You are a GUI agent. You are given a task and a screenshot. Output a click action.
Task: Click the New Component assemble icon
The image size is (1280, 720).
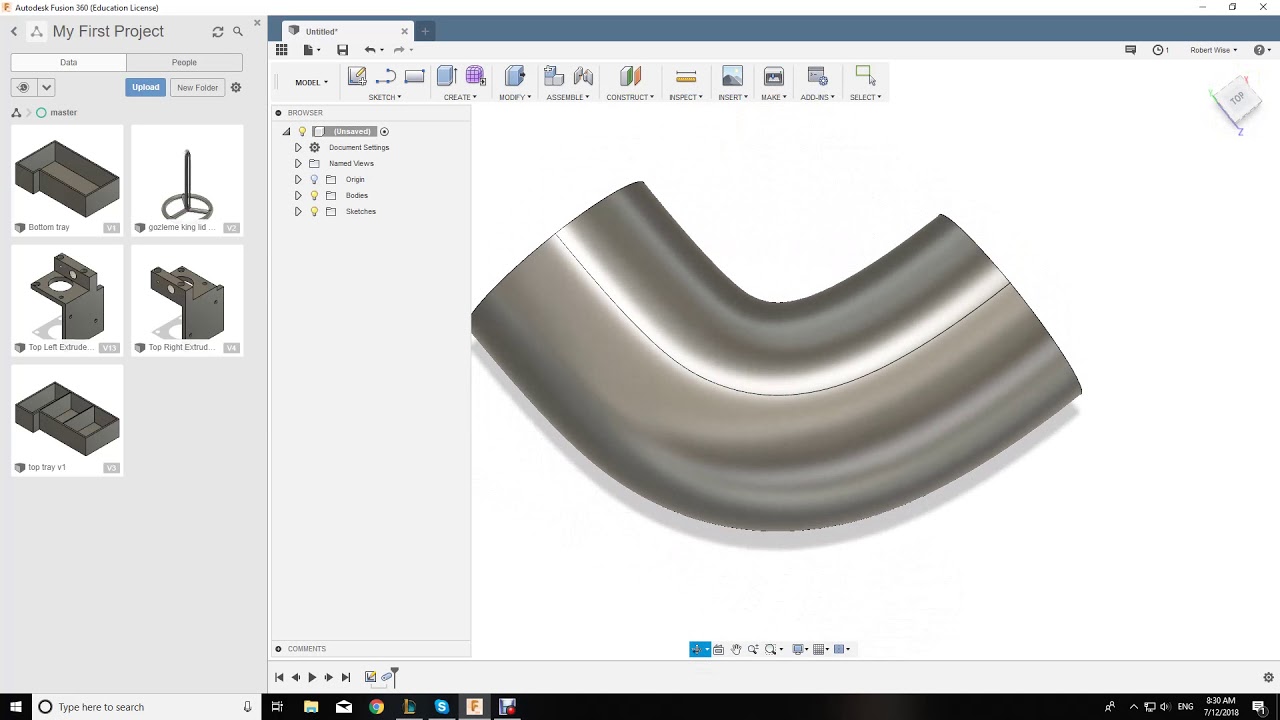click(x=554, y=76)
